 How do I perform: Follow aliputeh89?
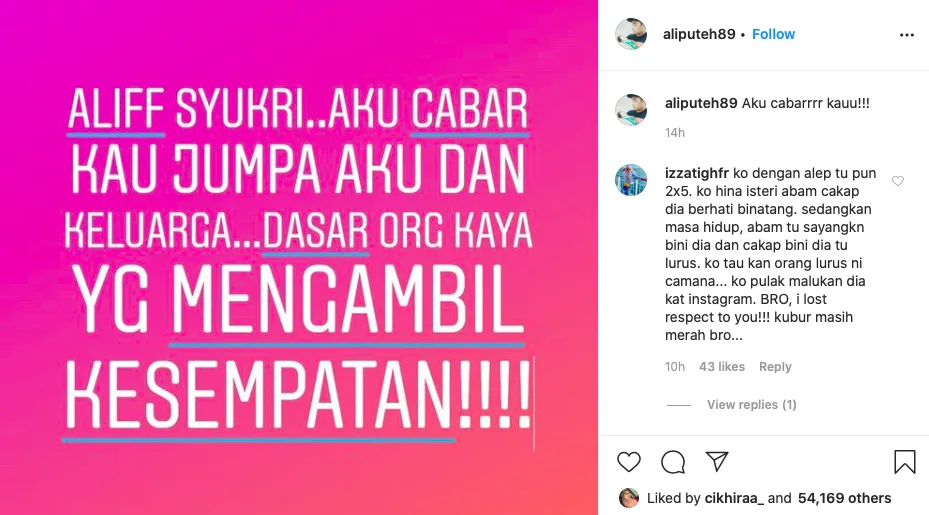click(773, 34)
